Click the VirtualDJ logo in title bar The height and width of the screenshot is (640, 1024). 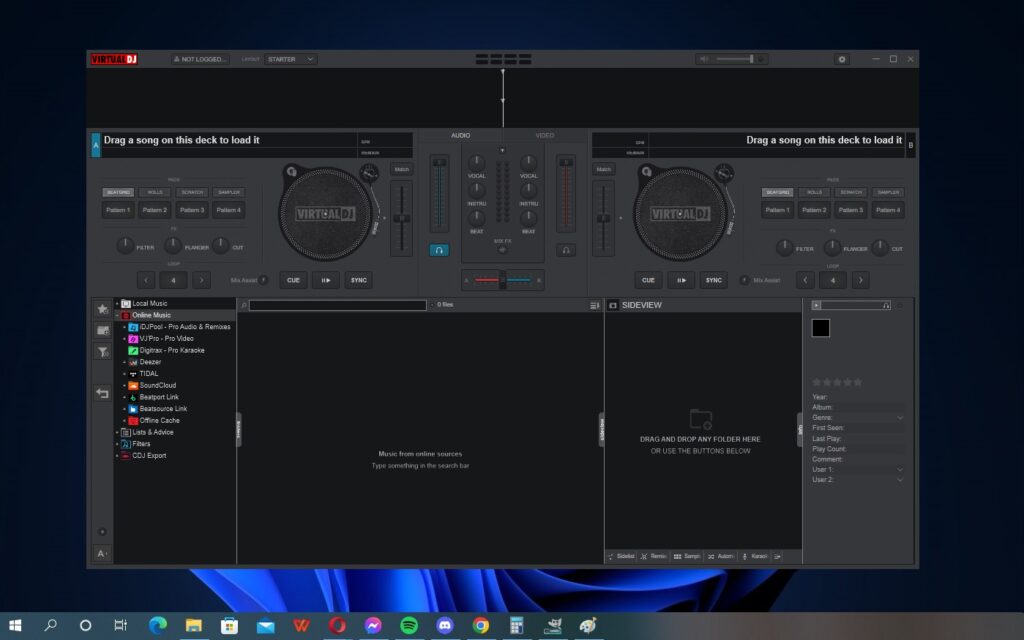tap(114, 59)
